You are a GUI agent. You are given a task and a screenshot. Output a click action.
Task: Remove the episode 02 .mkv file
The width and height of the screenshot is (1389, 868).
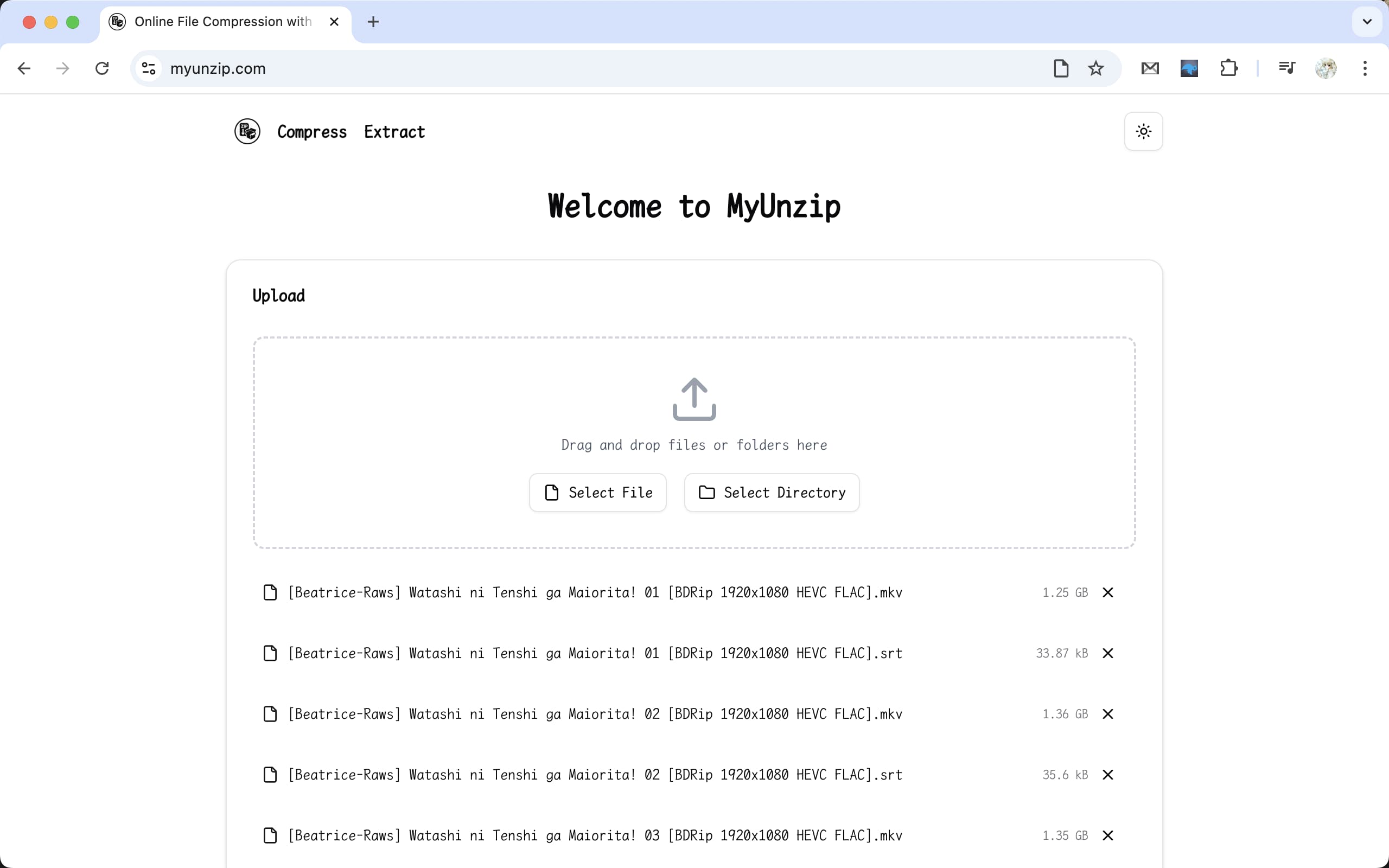point(1108,714)
